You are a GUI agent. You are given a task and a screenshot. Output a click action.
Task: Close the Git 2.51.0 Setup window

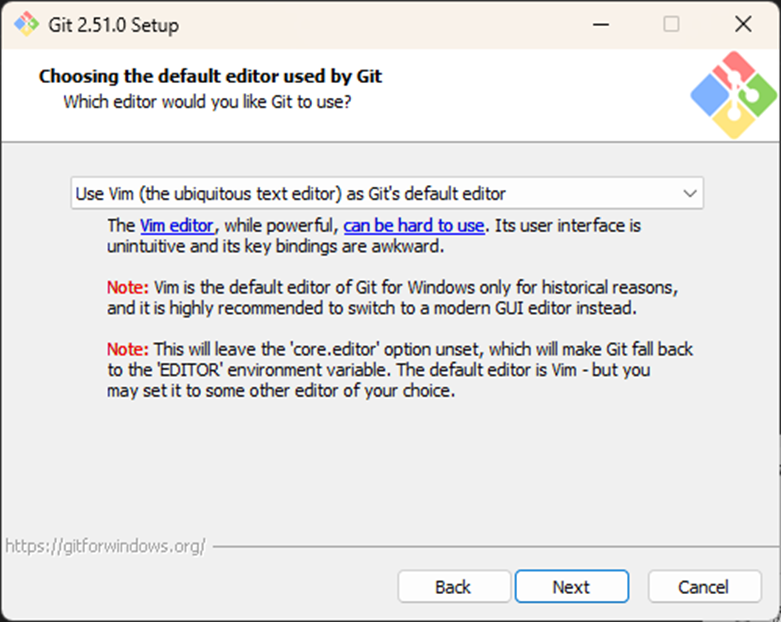742,24
